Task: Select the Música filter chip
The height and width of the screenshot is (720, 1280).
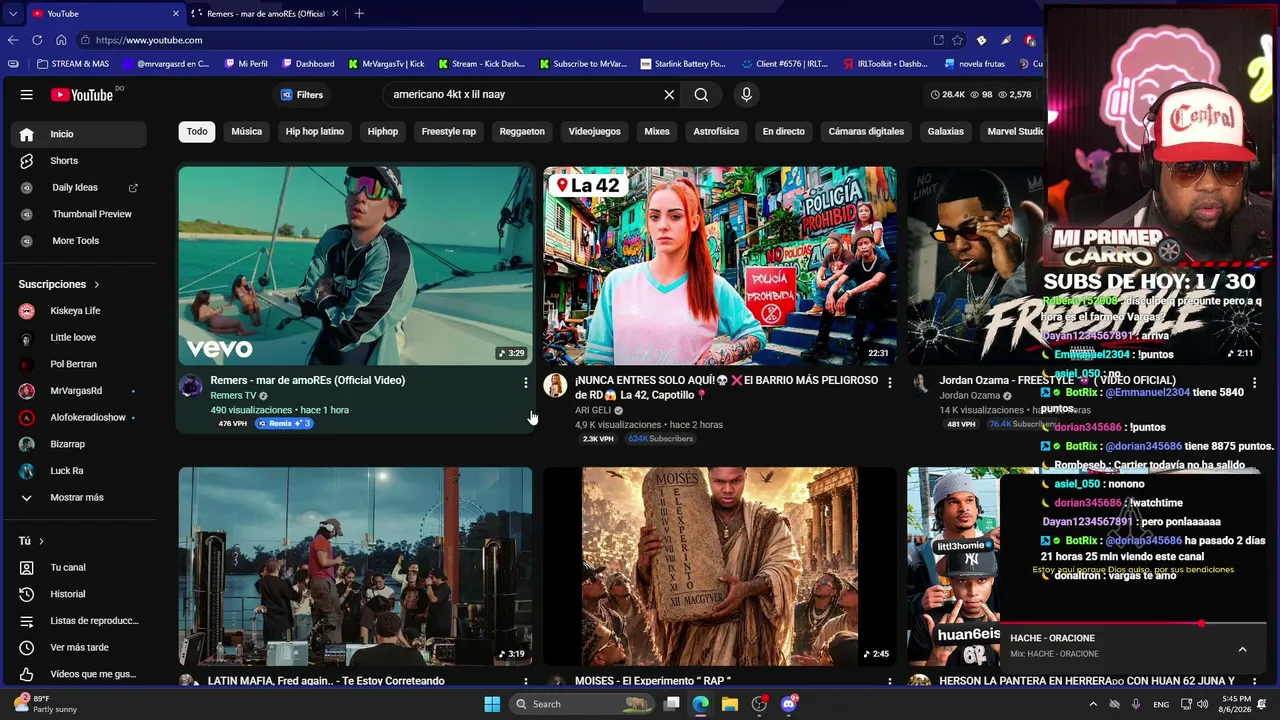Action: click(x=247, y=132)
